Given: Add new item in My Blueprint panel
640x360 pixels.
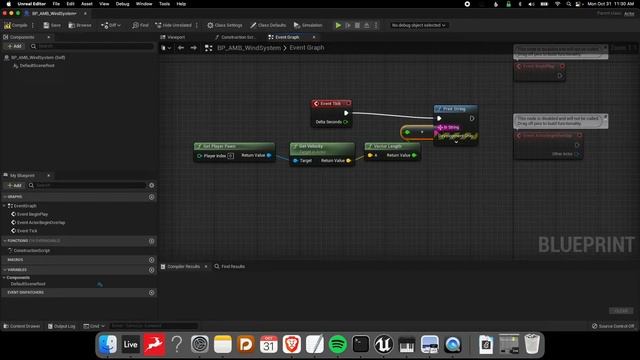Looking at the screenshot, I should pyautogui.click(x=14, y=185).
